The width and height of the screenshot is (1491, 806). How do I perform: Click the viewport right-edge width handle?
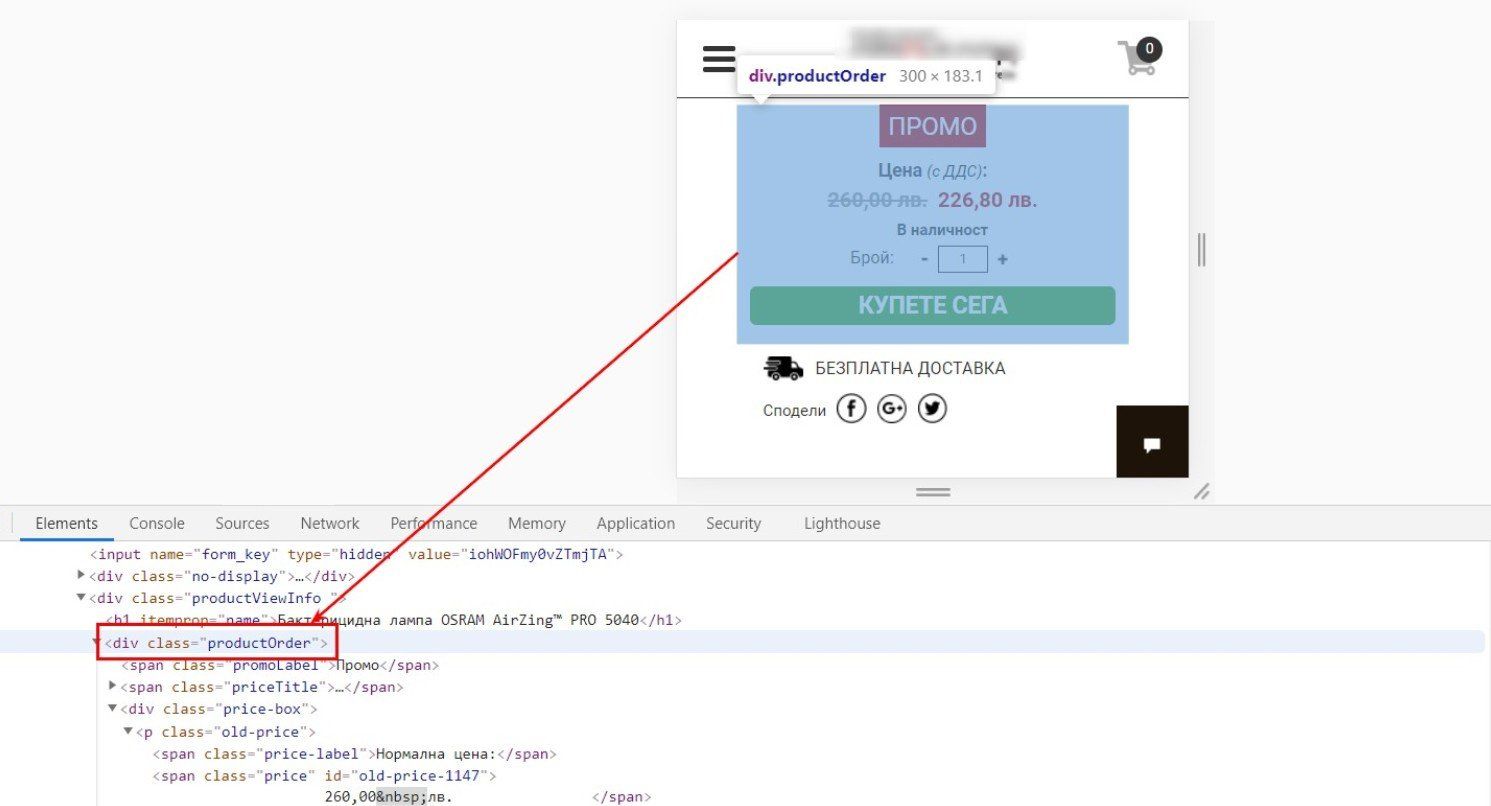tap(1201, 249)
